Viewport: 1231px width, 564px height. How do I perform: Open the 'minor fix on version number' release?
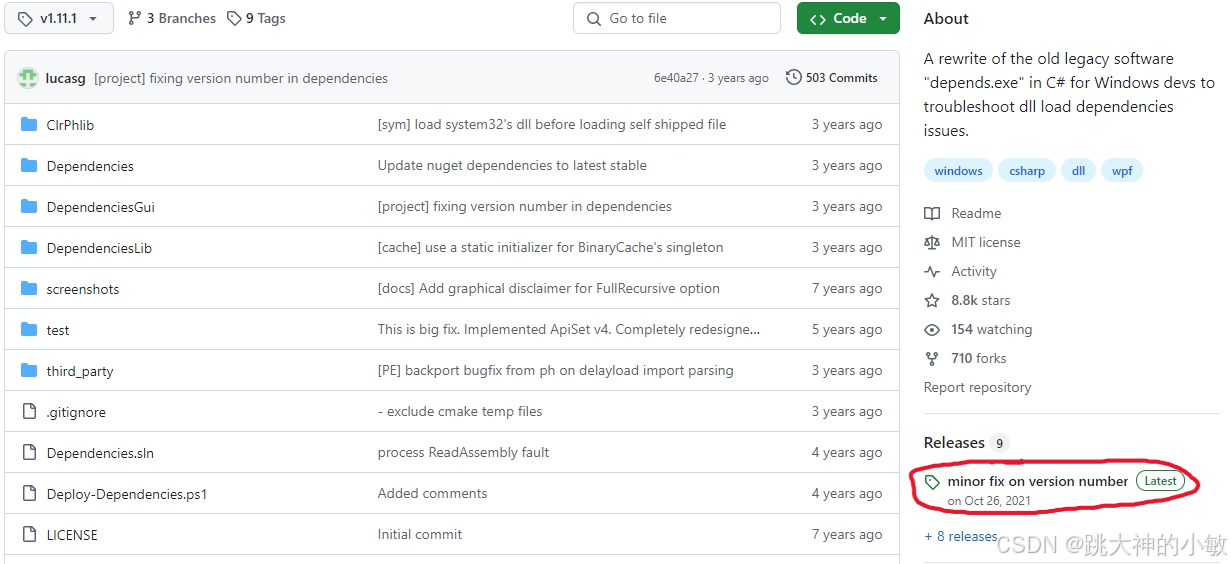pos(1038,481)
